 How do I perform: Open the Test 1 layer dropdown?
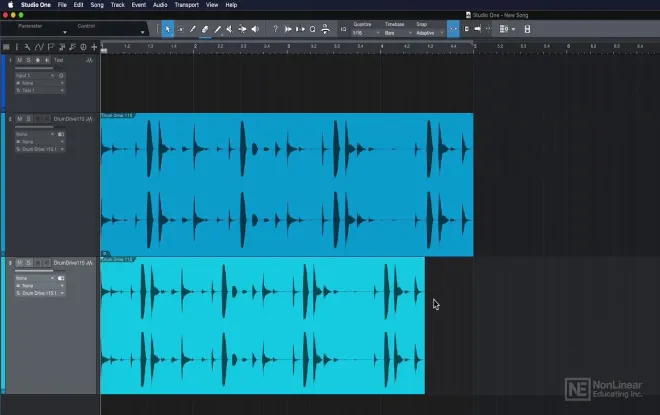click(40, 90)
